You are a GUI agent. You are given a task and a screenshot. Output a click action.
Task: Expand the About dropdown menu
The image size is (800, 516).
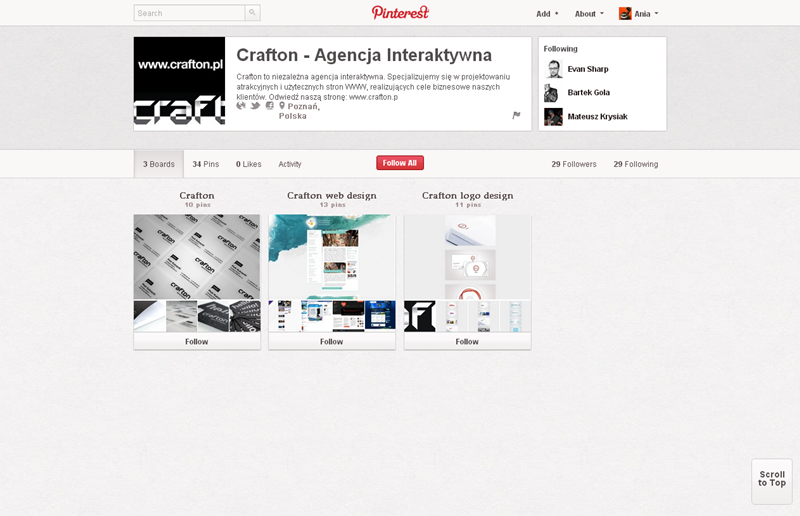[589, 14]
